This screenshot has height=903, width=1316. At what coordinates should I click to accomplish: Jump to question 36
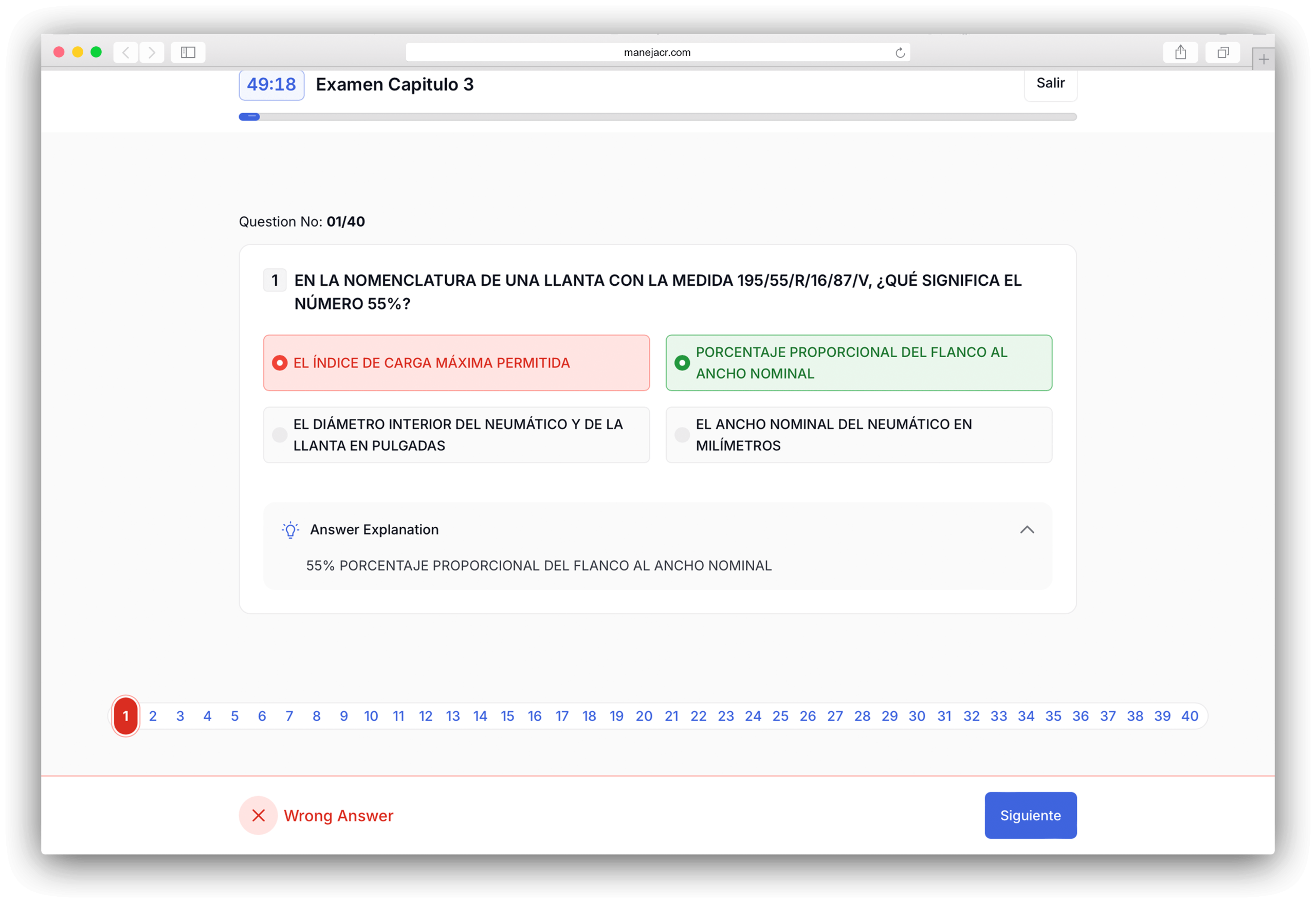click(x=1081, y=716)
